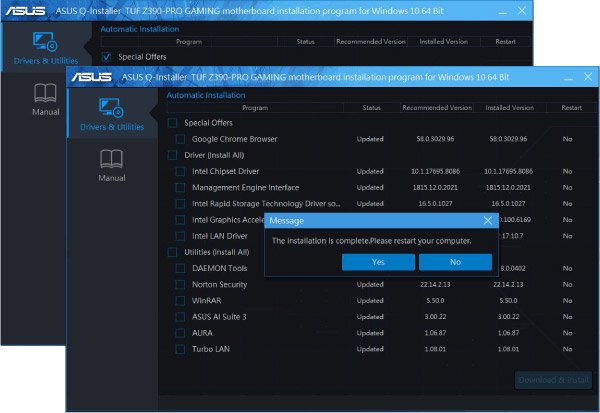This screenshot has height=413, width=600.
Task: Check the Management Engine Interface checkbox
Action: 180,188
